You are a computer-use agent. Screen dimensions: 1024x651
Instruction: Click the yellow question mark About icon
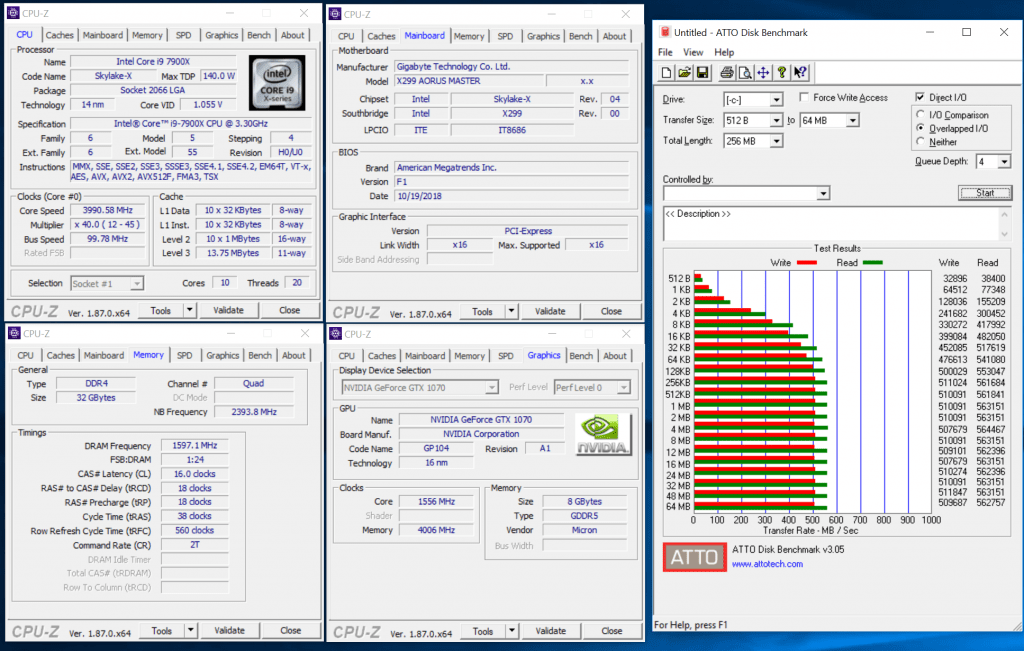(x=782, y=72)
